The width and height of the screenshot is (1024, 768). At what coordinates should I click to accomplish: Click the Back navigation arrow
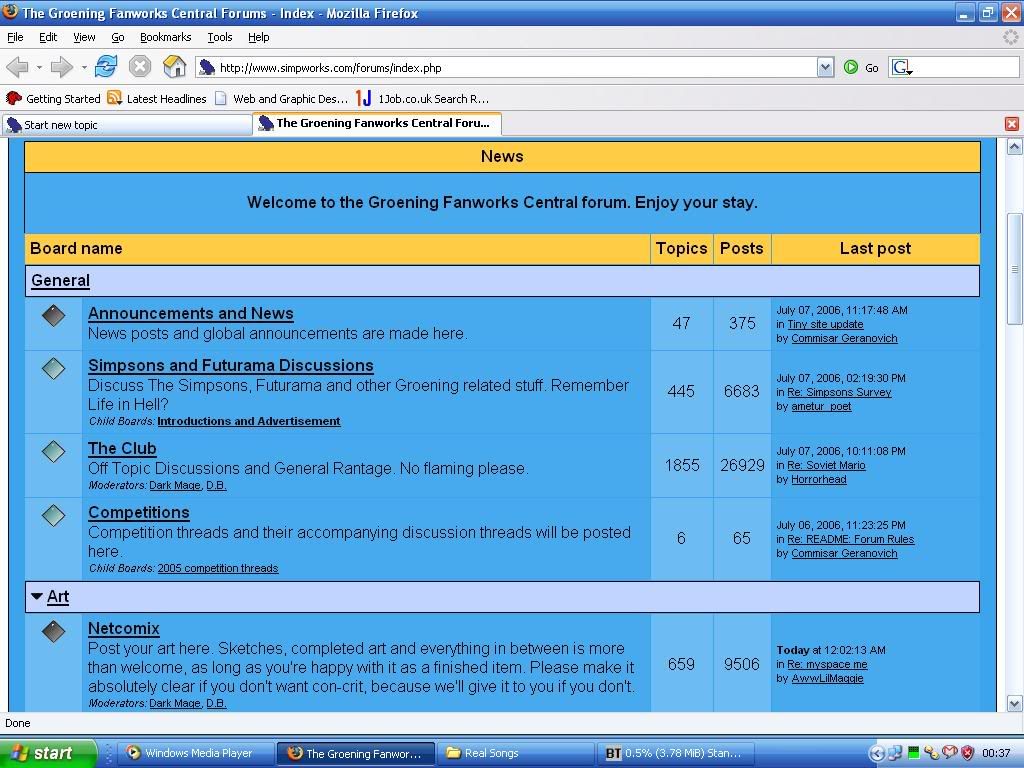pyautogui.click(x=17, y=67)
